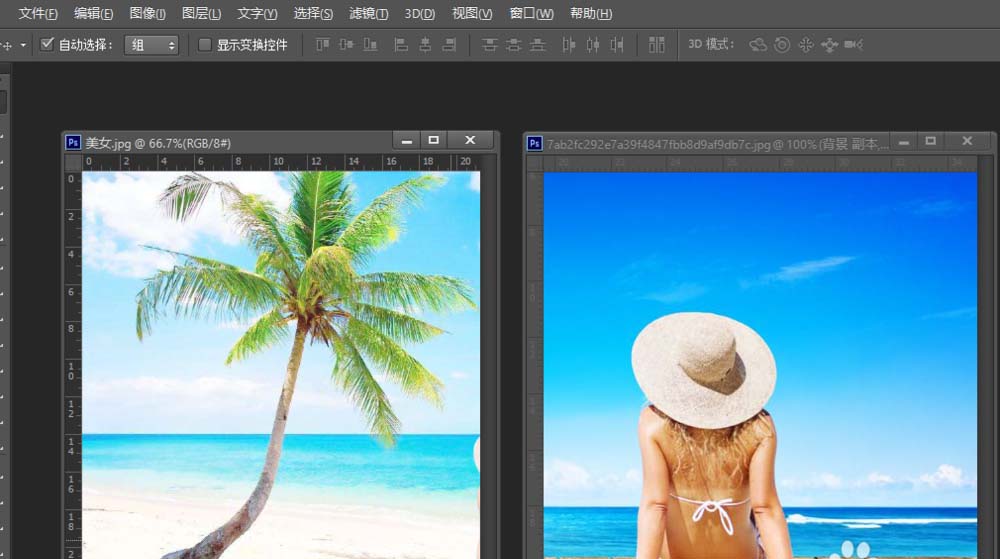The image size is (1000, 559).
Task: Open the 图层(L) menu
Action: tap(201, 14)
